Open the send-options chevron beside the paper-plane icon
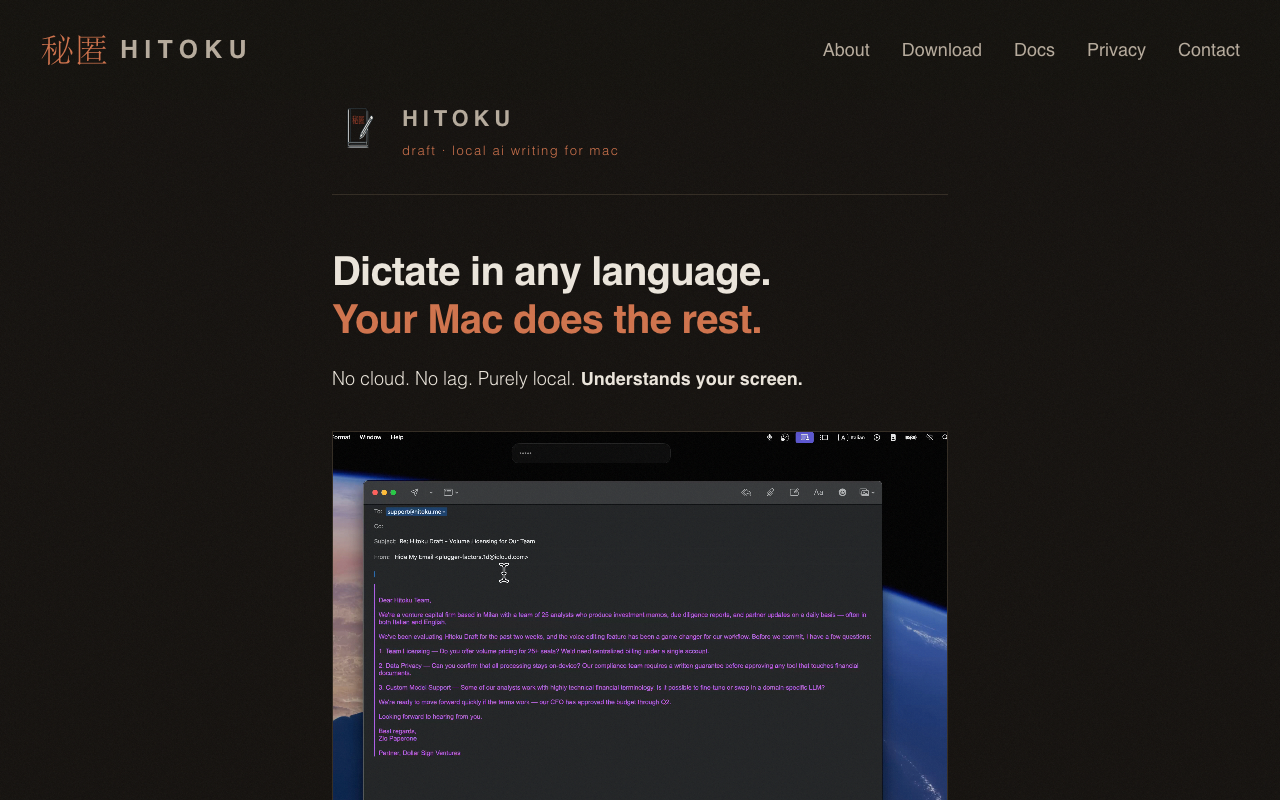The image size is (1280, 800). pyautogui.click(x=431, y=493)
